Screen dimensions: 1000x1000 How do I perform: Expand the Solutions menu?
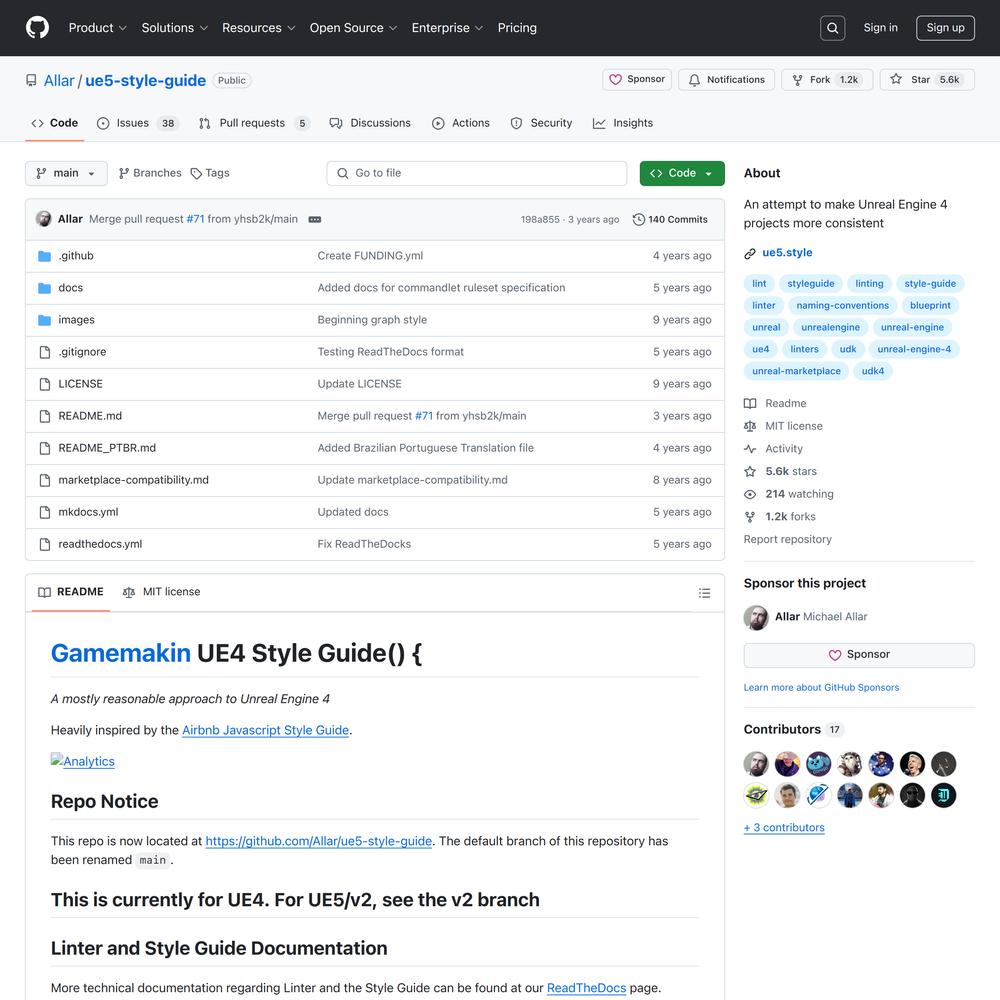(174, 28)
